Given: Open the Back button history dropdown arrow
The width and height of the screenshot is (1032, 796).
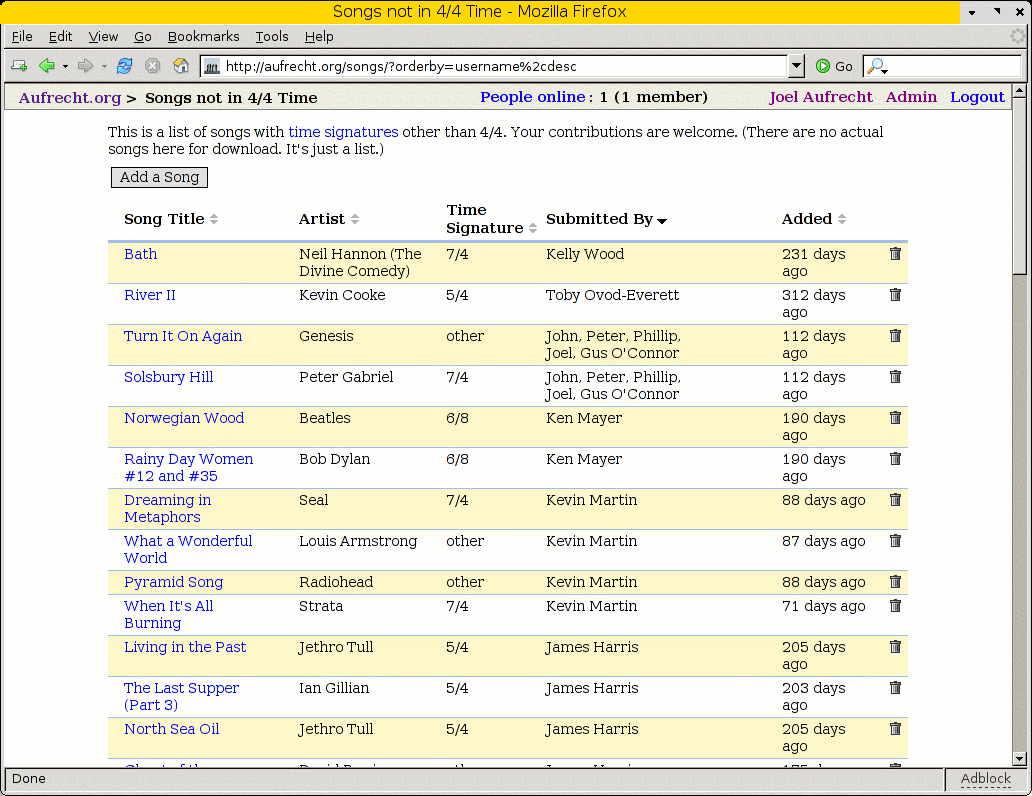Looking at the screenshot, I should (x=65, y=66).
